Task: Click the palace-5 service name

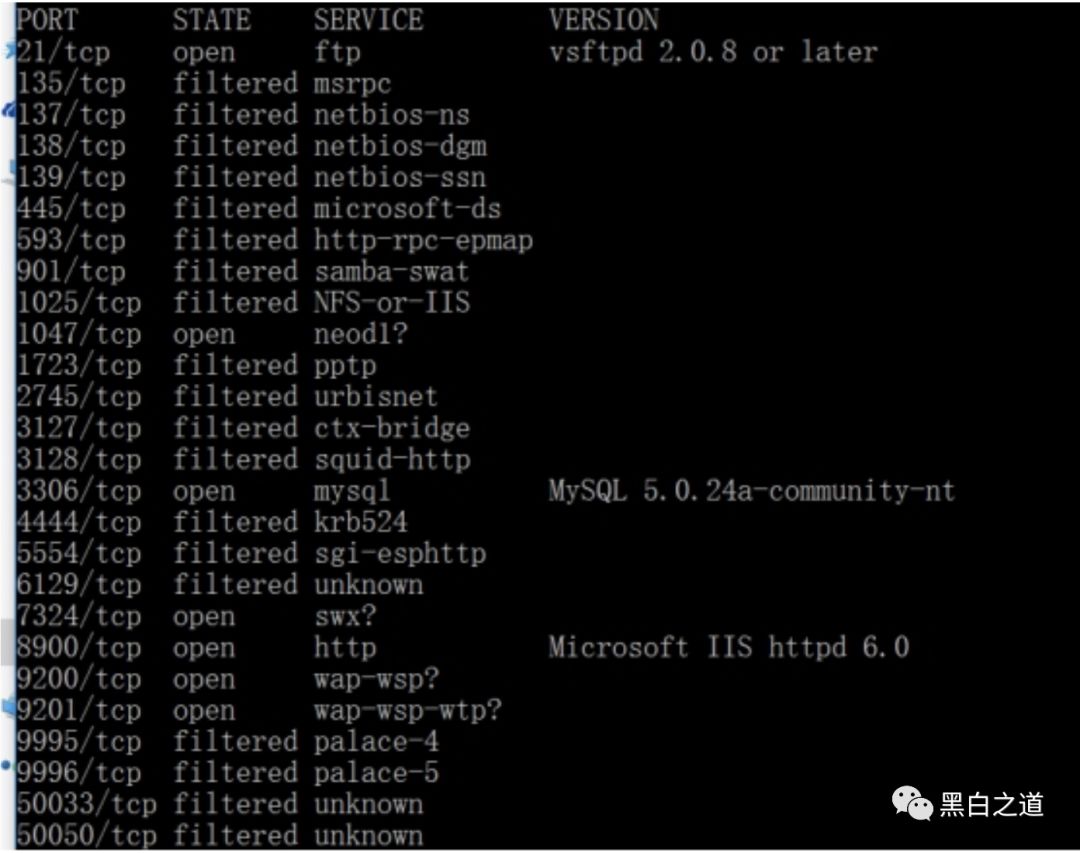Action: click(376, 772)
